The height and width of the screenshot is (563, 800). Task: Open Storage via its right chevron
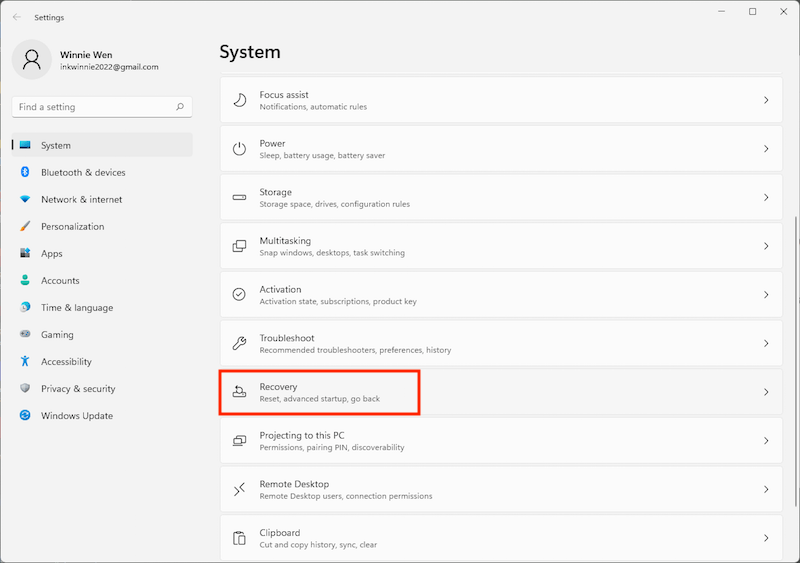pyautogui.click(x=766, y=197)
